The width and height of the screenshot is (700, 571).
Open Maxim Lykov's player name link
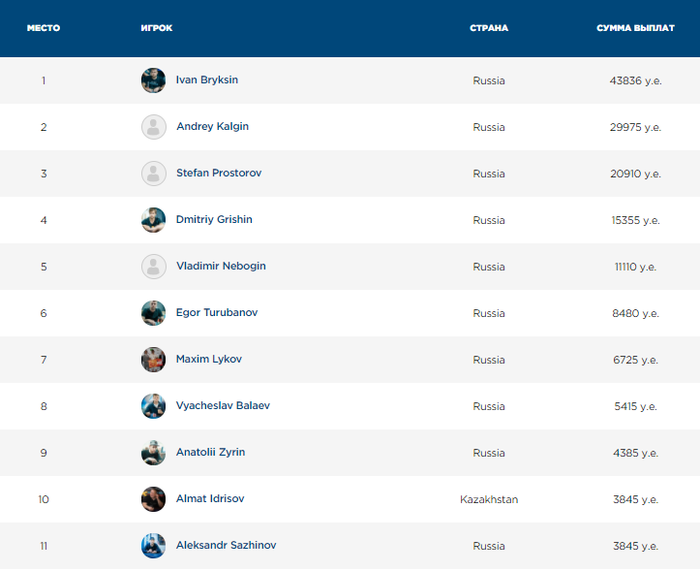point(209,359)
